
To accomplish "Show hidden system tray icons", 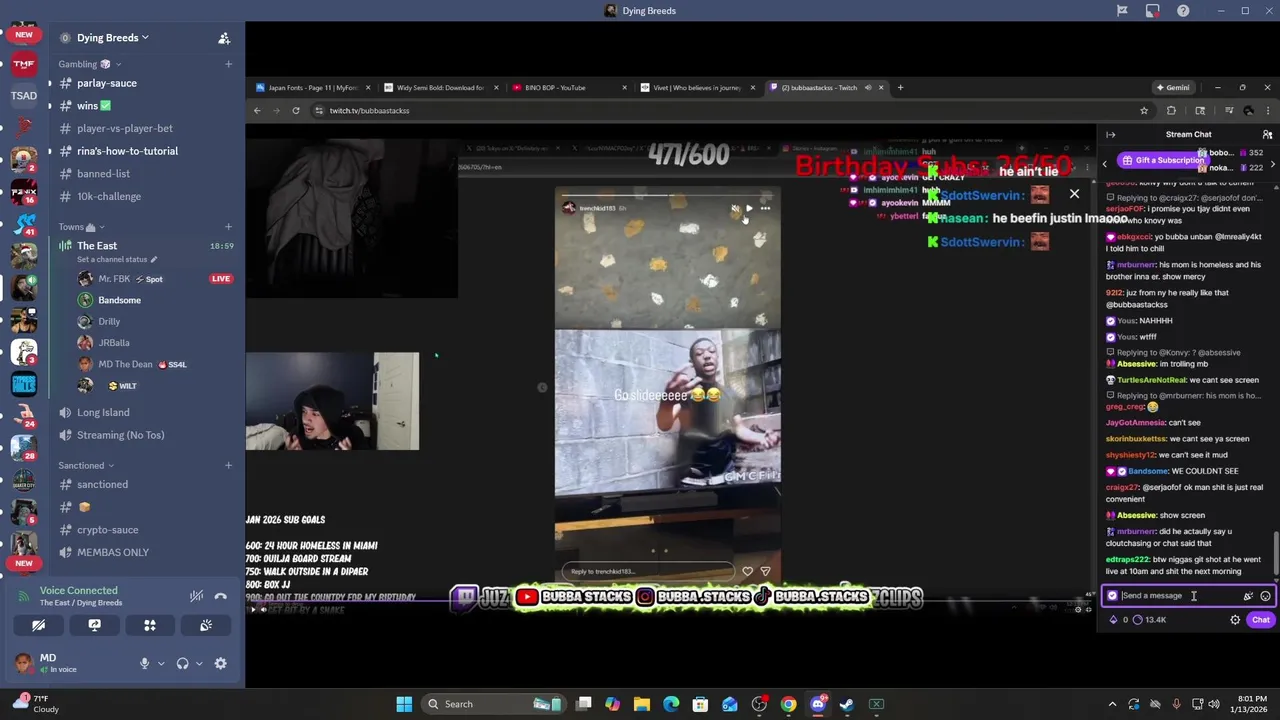I will [x=1111, y=704].
